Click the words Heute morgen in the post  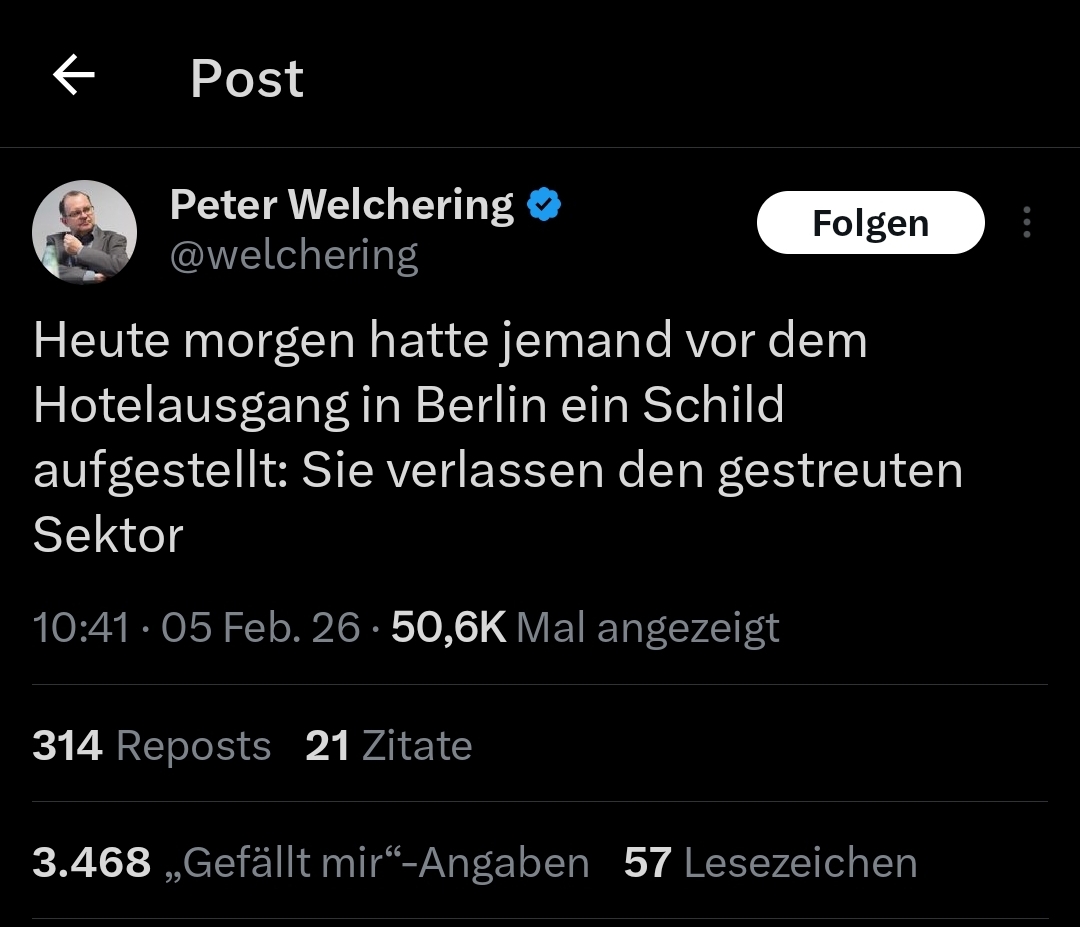pyautogui.click(x=194, y=341)
